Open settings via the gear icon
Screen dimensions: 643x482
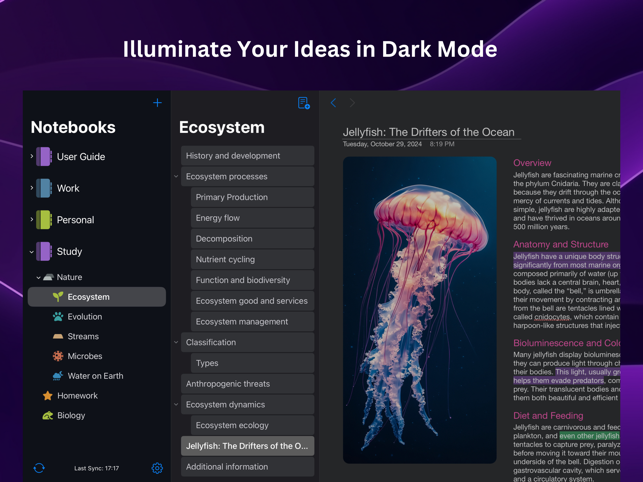click(x=157, y=468)
